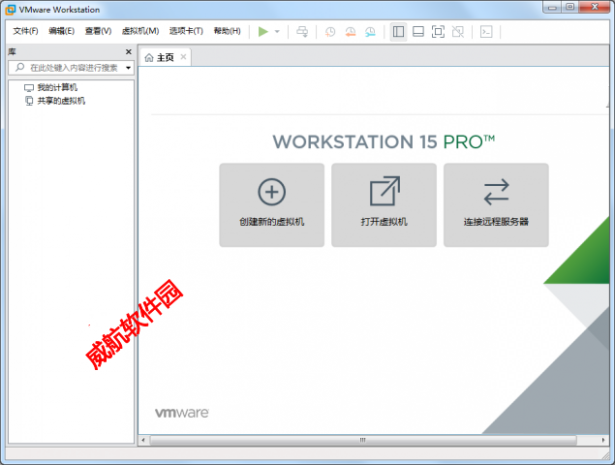
Task: Click the scrollbar right arrow
Action: pos(603,440)
